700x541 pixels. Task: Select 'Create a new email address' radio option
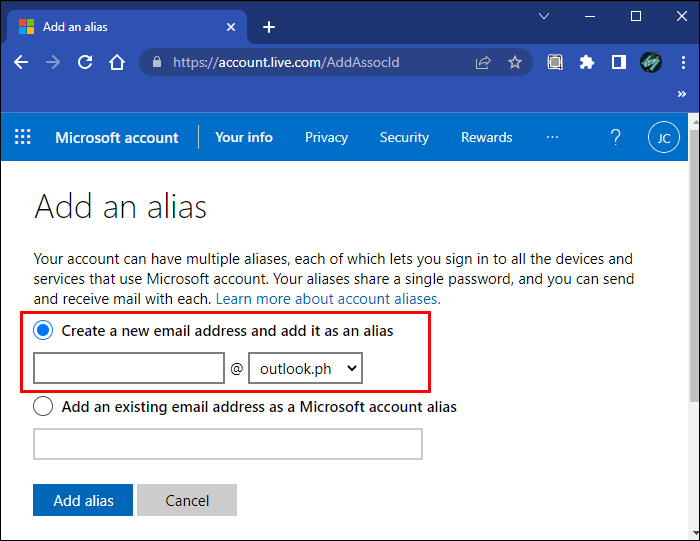point(44,330)
